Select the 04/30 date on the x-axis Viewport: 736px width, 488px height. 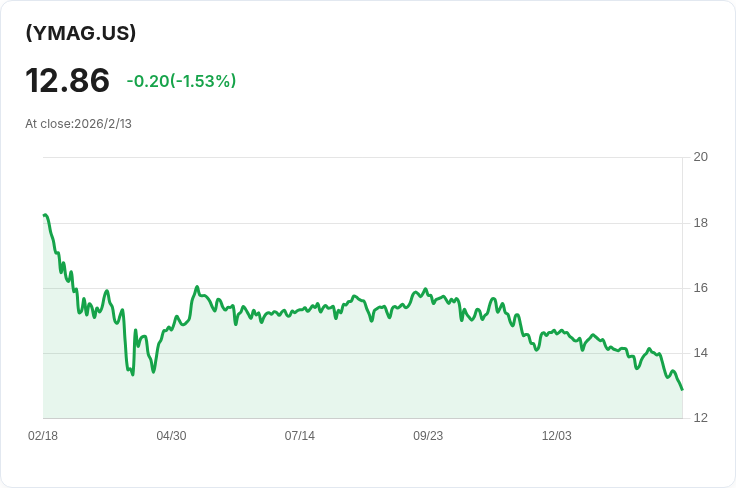point(171,436)
